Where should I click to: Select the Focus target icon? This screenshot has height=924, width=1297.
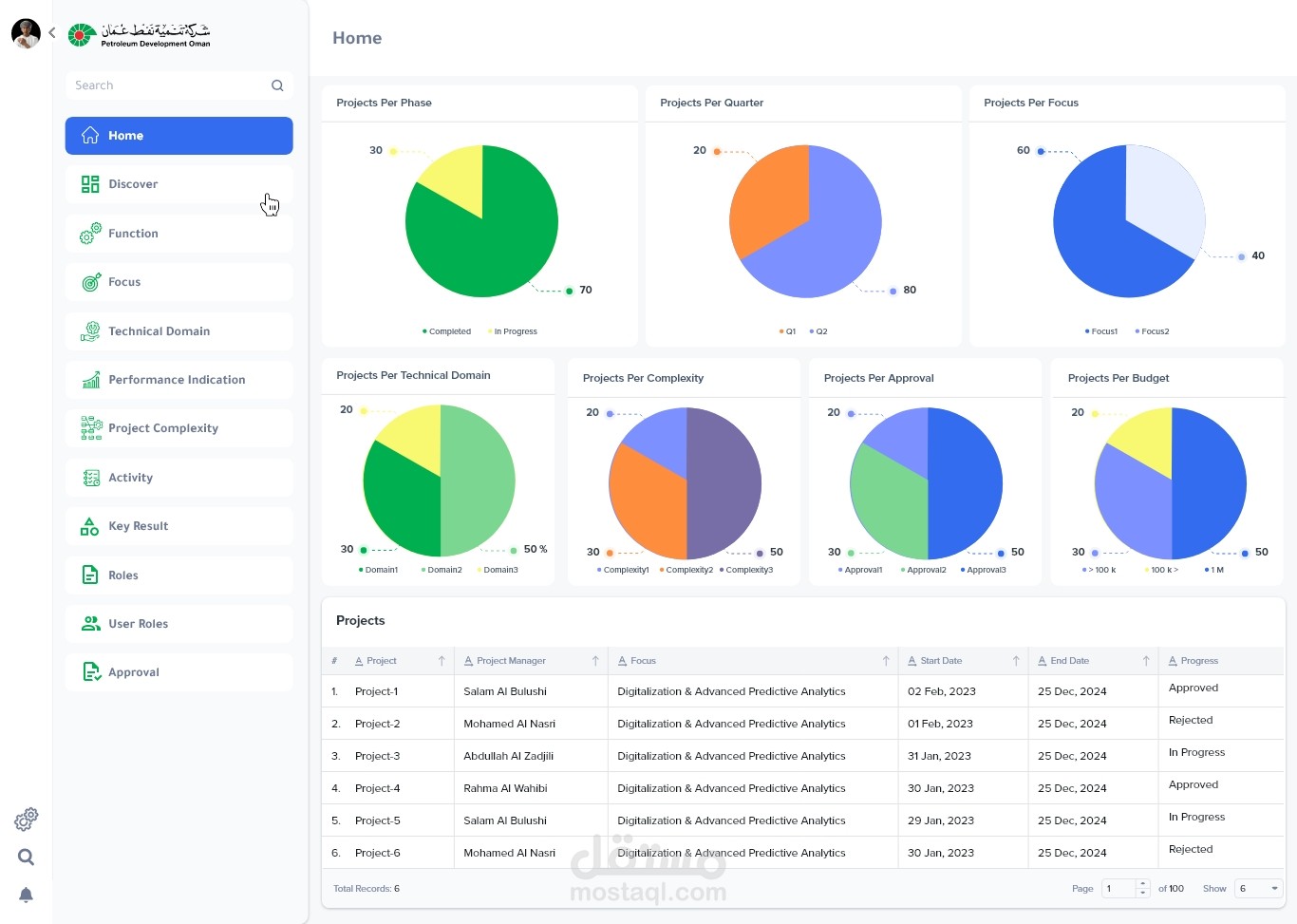point(90,282)
